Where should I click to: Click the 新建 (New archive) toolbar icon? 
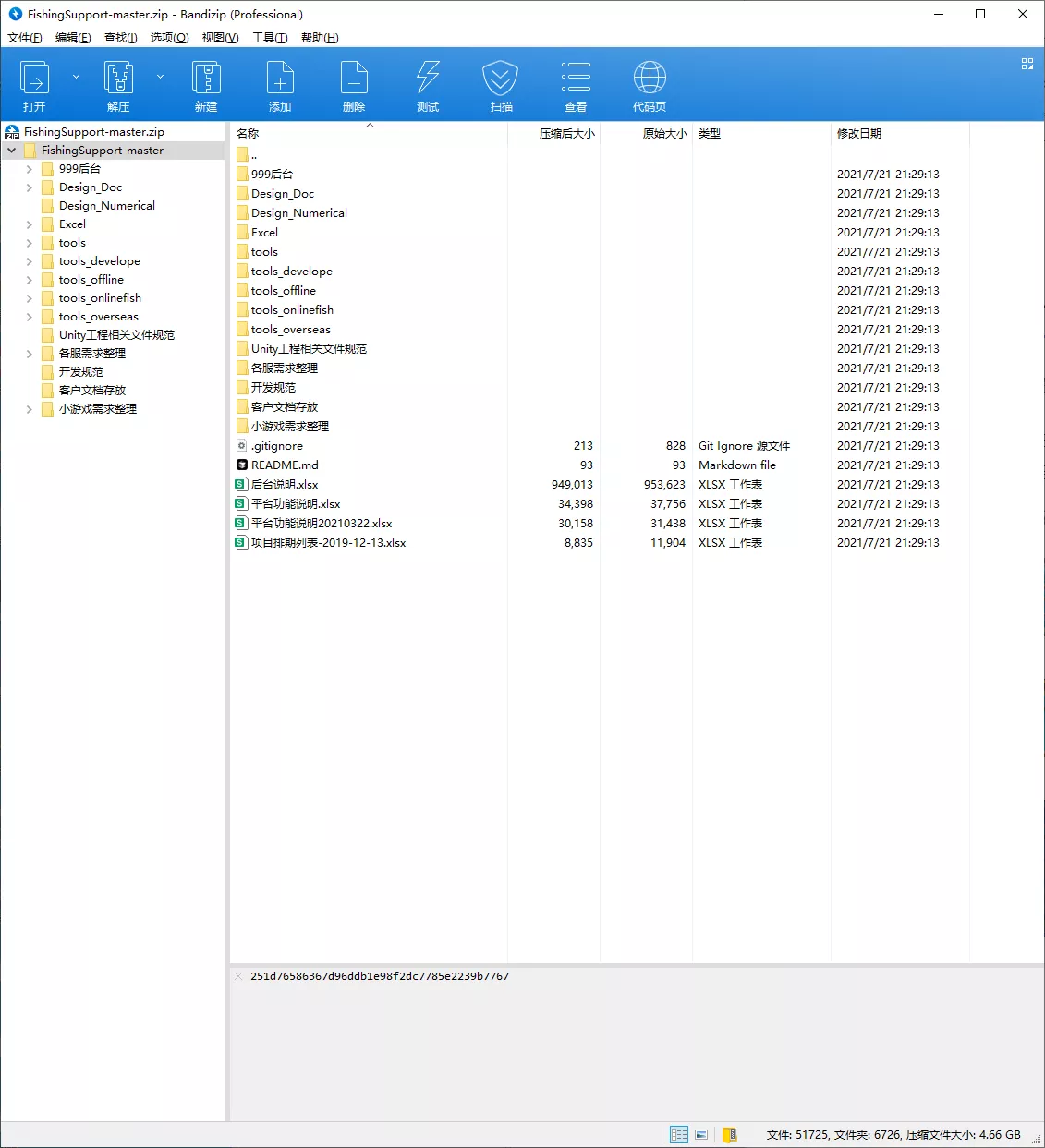(x=206, y=83)
